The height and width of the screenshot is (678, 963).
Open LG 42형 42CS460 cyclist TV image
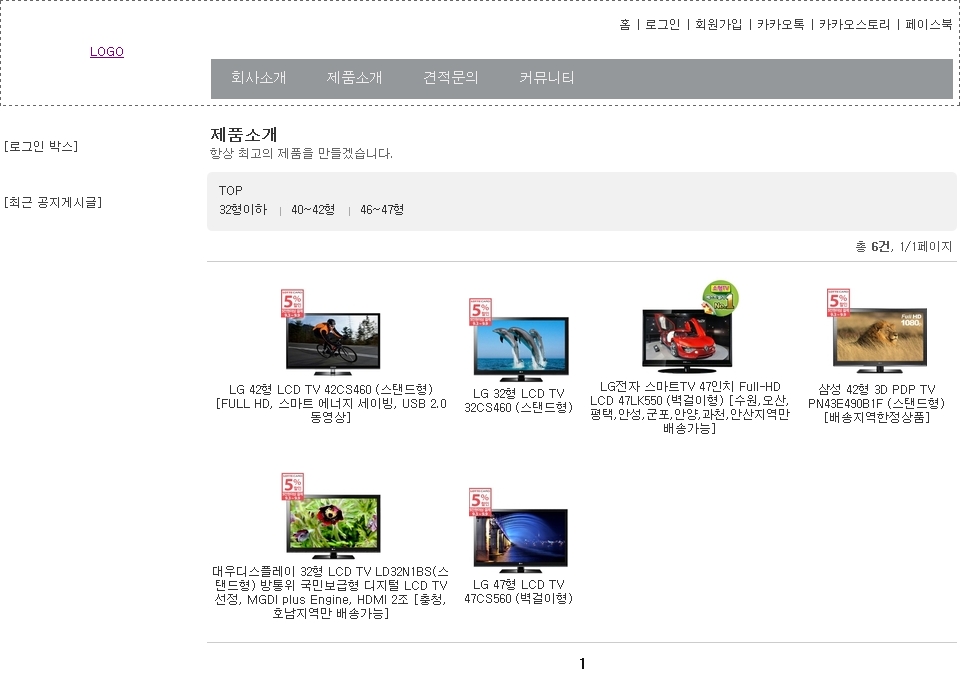coord(333,343)
